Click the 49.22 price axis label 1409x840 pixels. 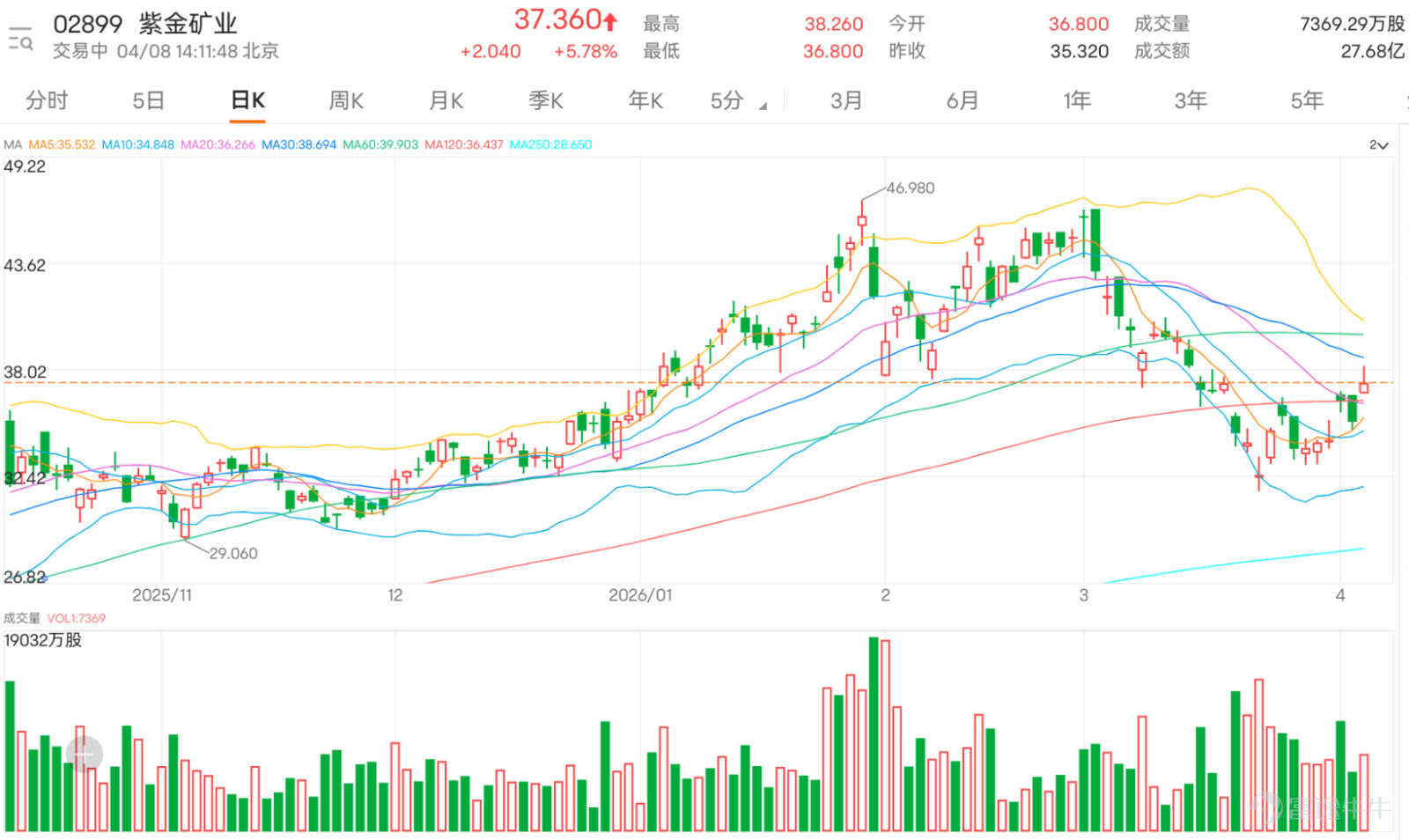[x=25, y=166]
